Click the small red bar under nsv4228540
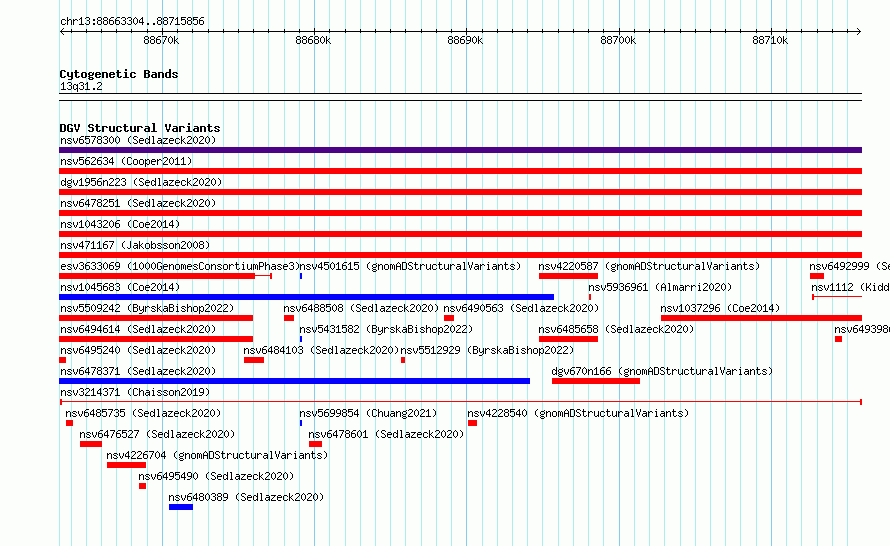Viewport: 890px width, 546px height. (472, 423)
